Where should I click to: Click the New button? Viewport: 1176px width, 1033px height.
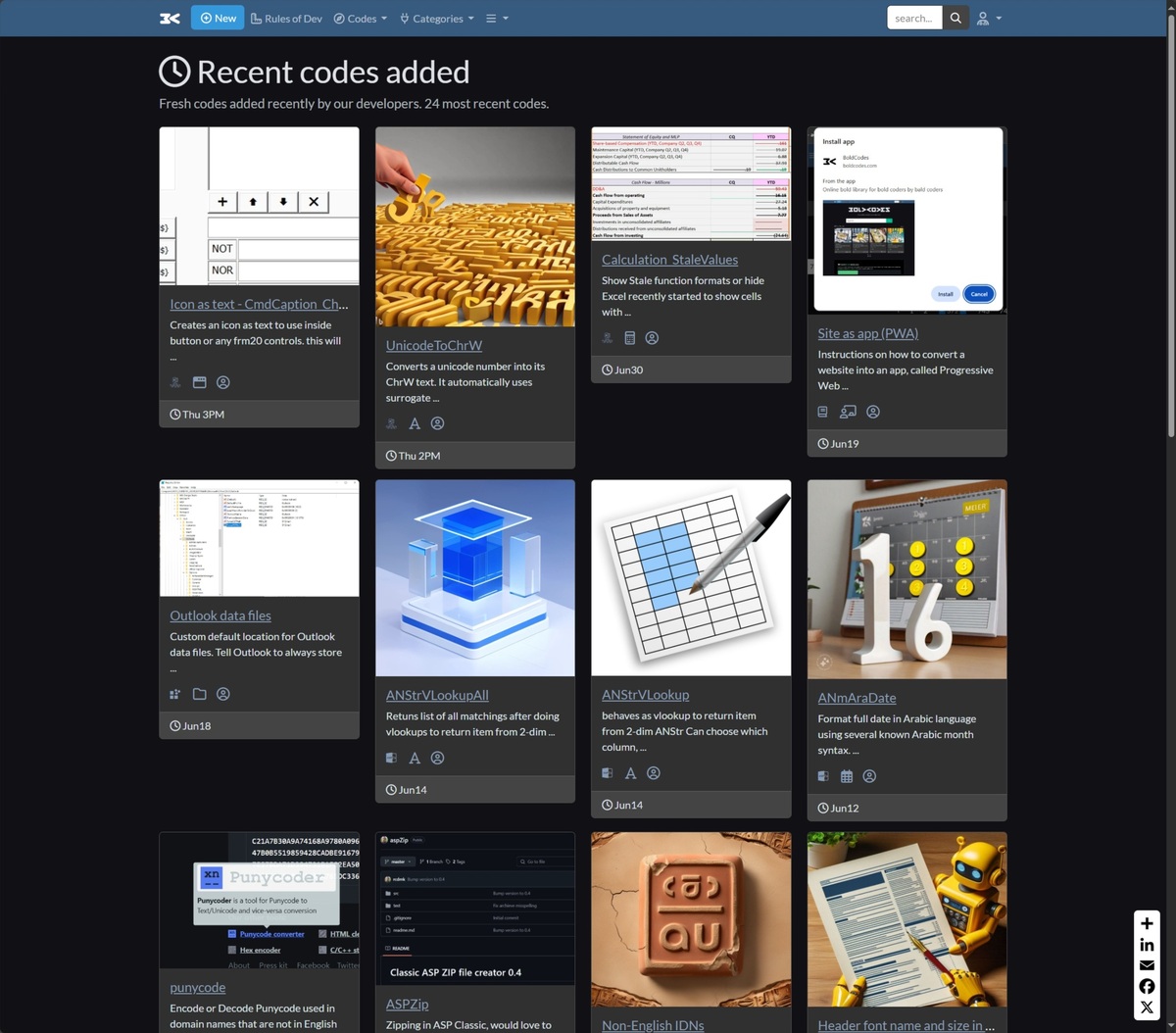(218, 18)
